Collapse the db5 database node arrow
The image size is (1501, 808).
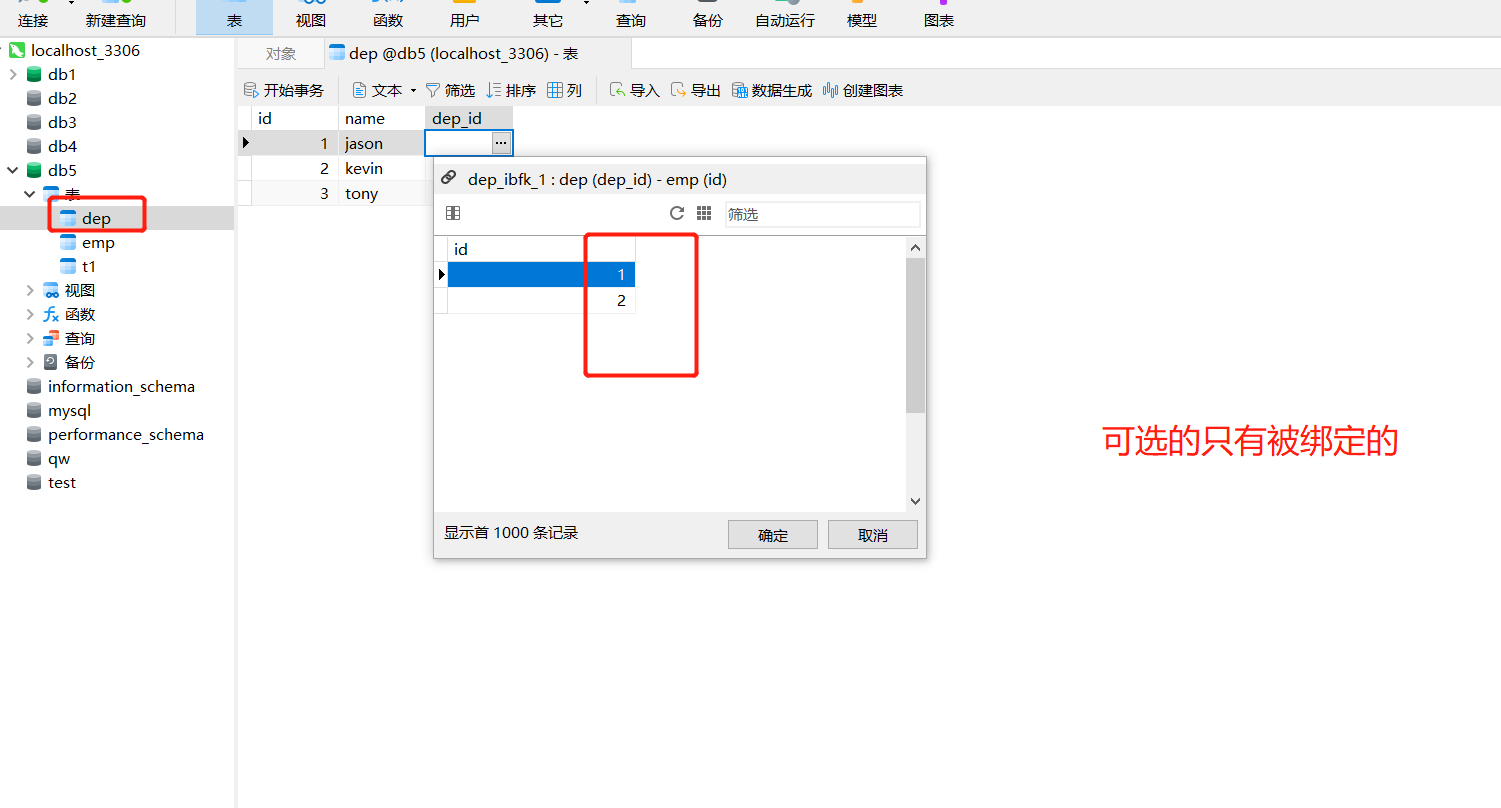12,170
